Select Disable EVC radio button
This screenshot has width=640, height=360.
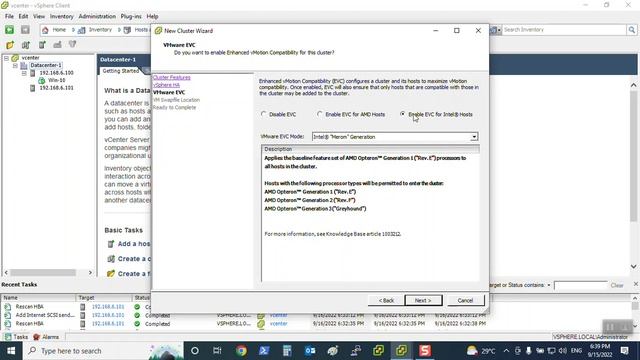point(264,114)
